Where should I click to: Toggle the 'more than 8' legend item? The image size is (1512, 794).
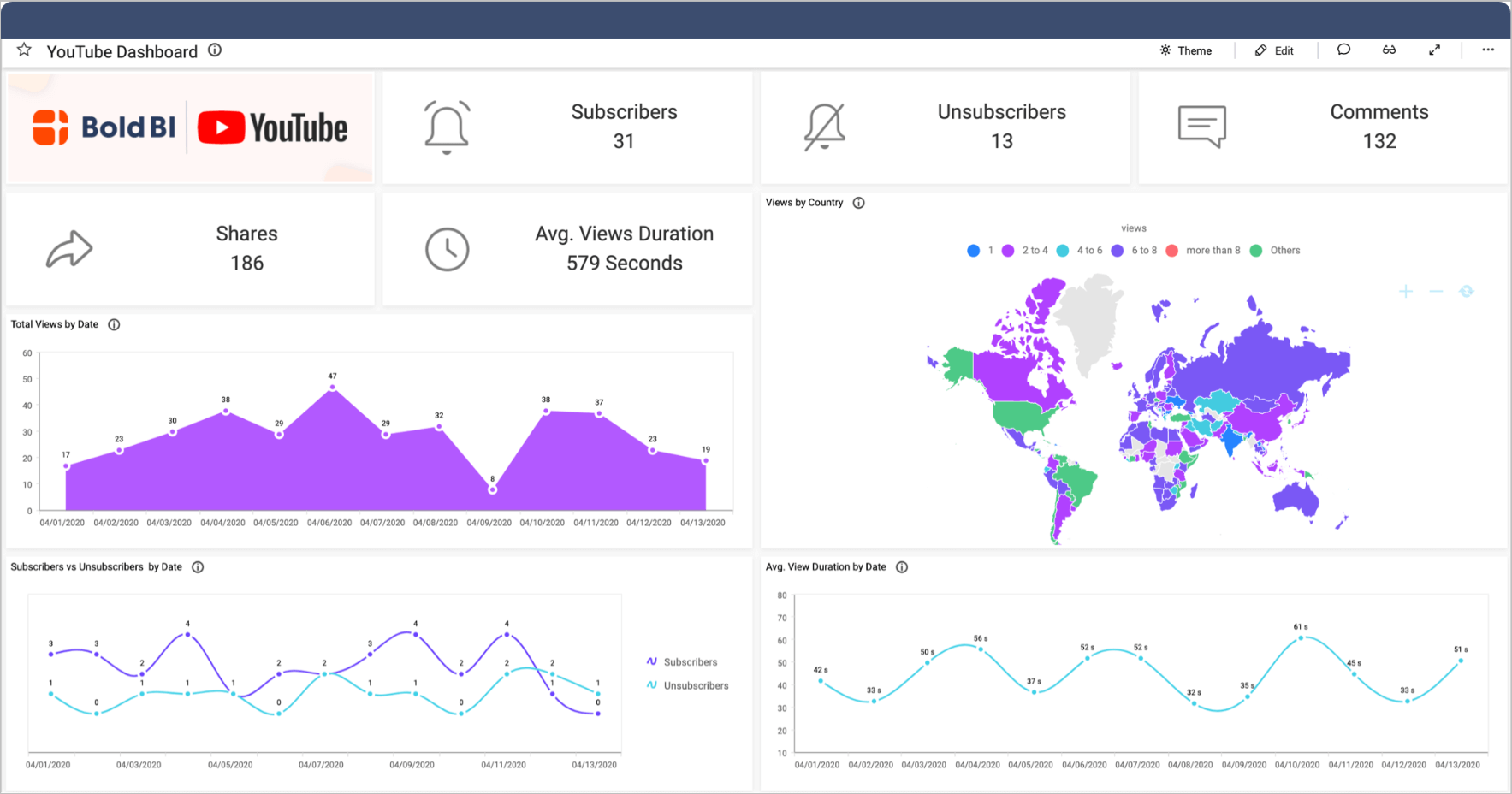[x=1202, y=251]
